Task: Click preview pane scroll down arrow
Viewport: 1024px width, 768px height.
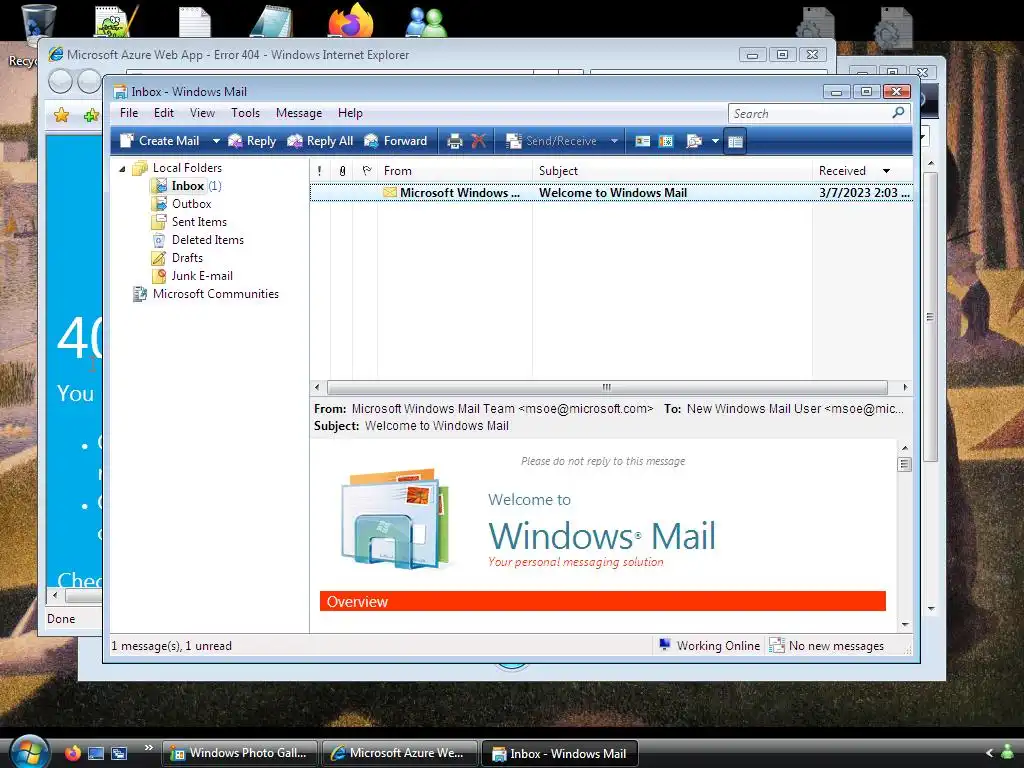Action: click(x=904, y=624)
